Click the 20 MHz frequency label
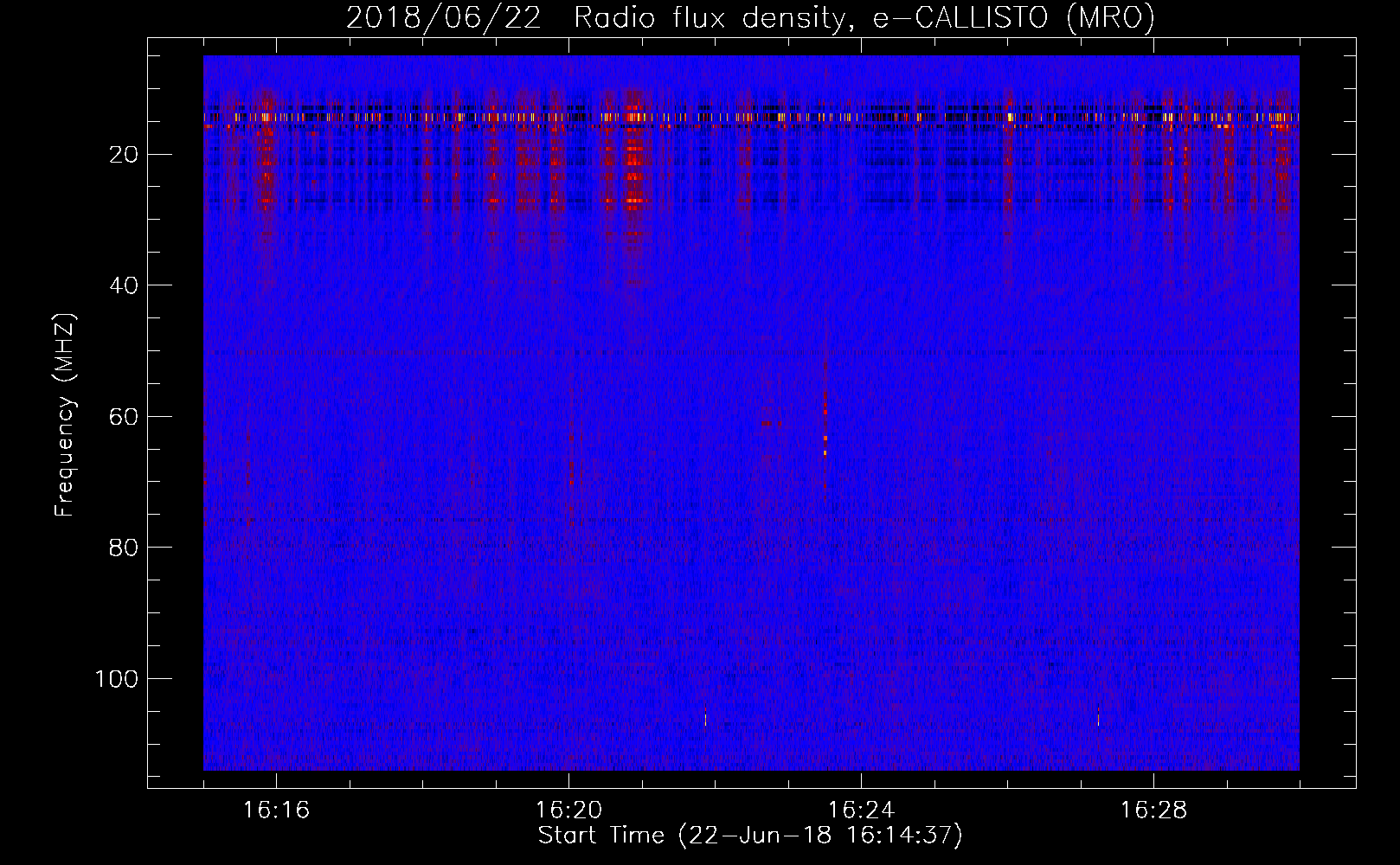This screenshot has height=865, width=1400. (x=125, y=155)
